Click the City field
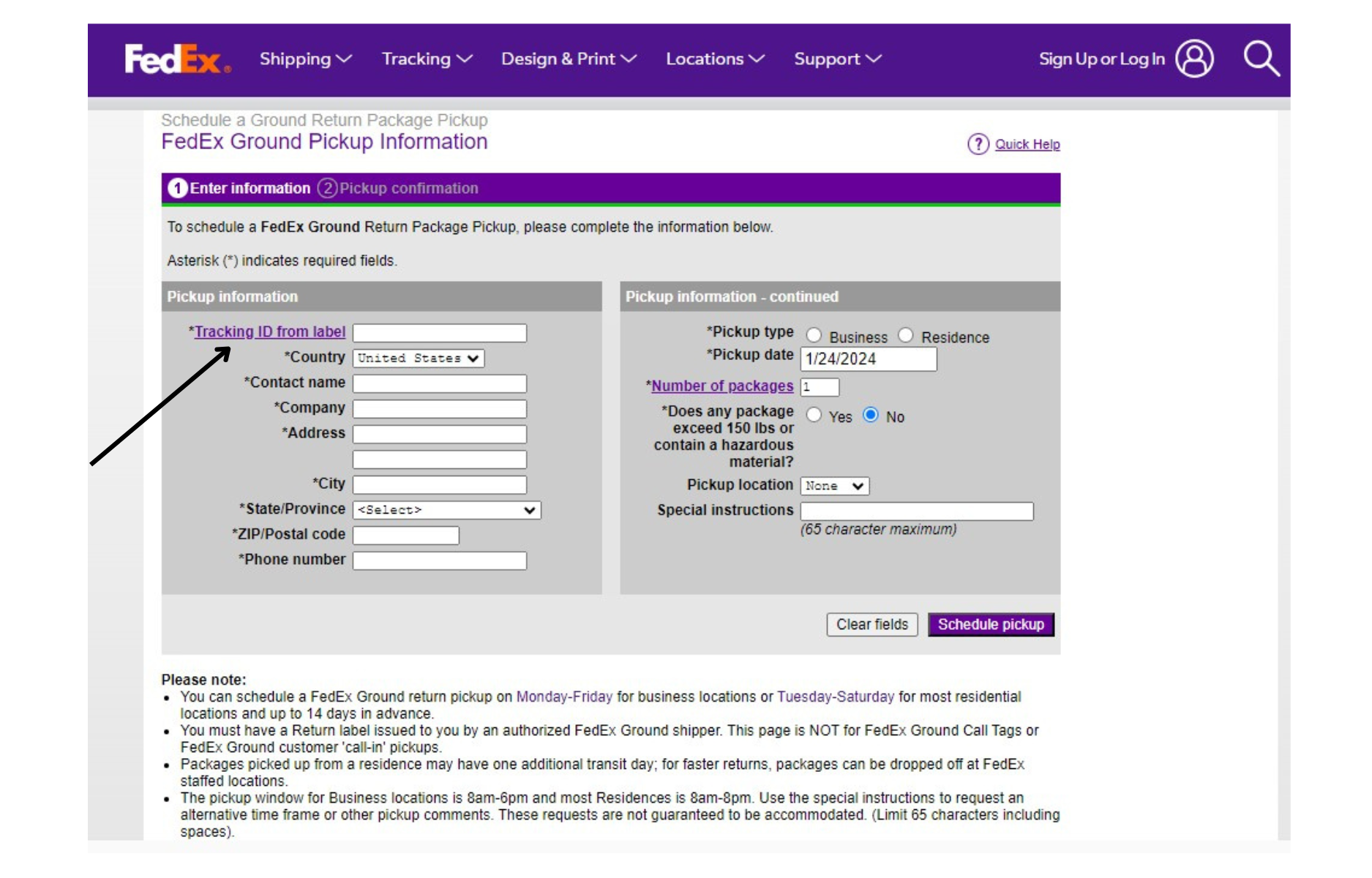1372x878 pixels. pos(440,484)
